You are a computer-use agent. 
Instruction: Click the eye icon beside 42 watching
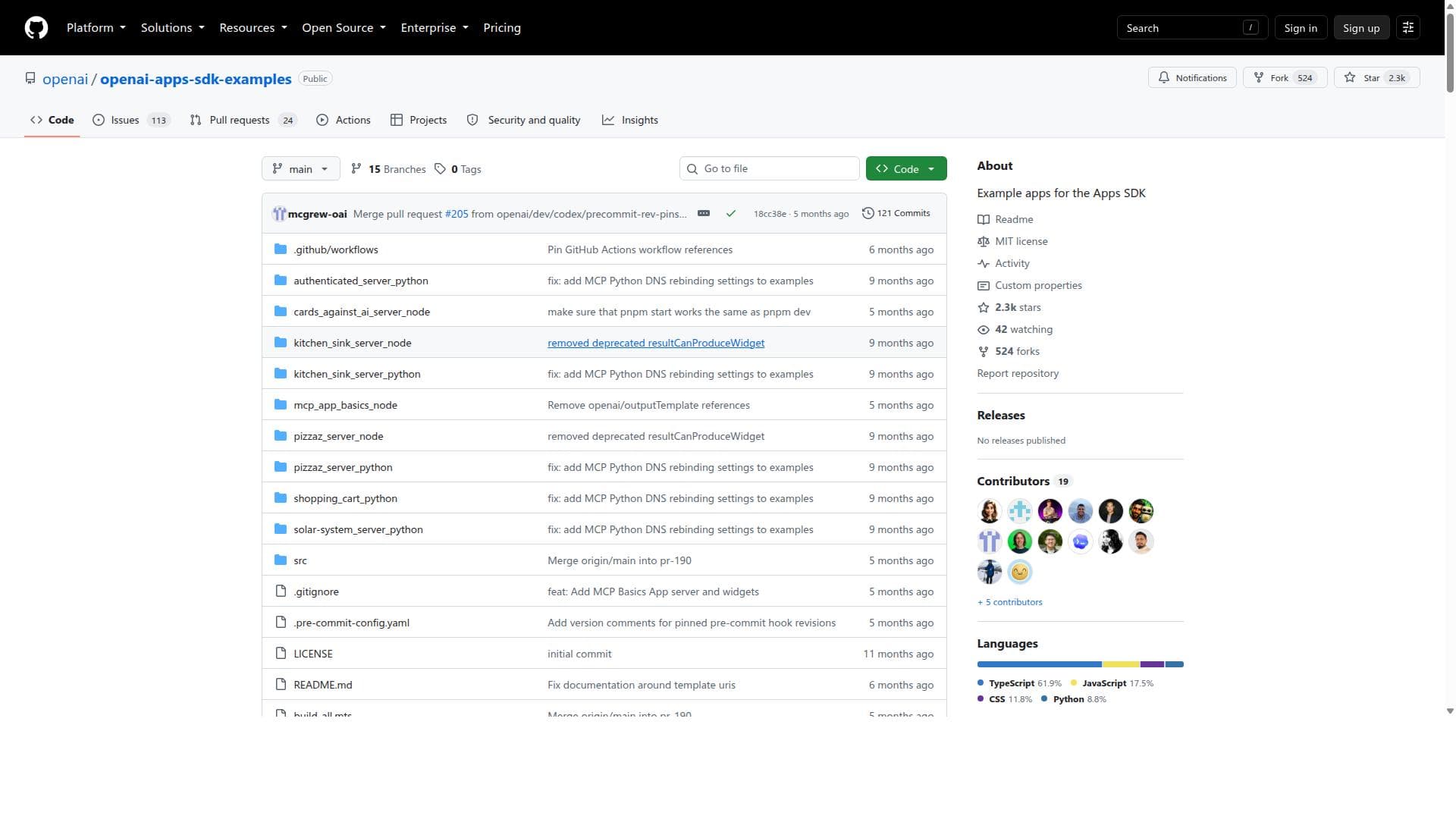tap(984, 330)
